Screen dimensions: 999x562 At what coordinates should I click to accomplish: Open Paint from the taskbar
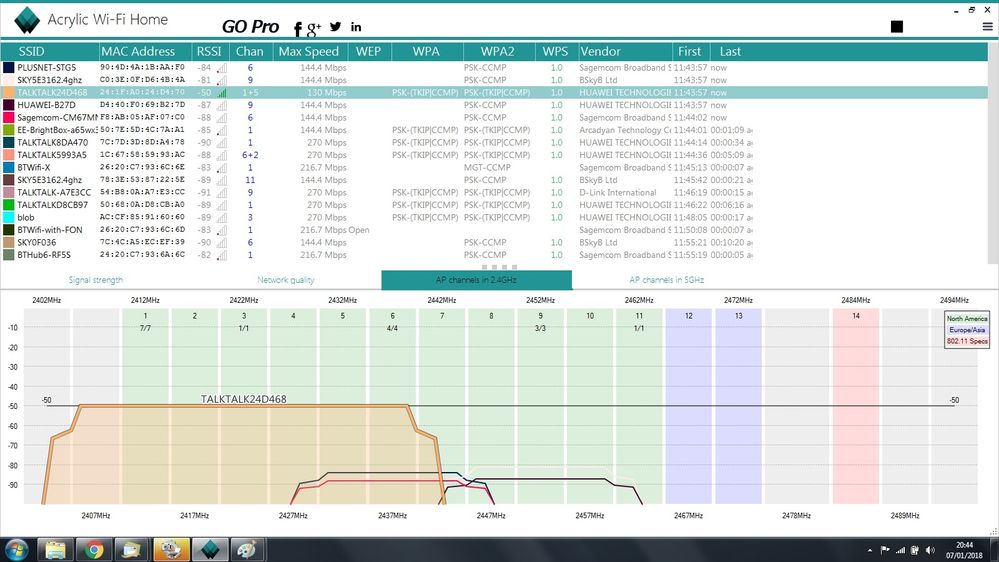pos(247,549)
